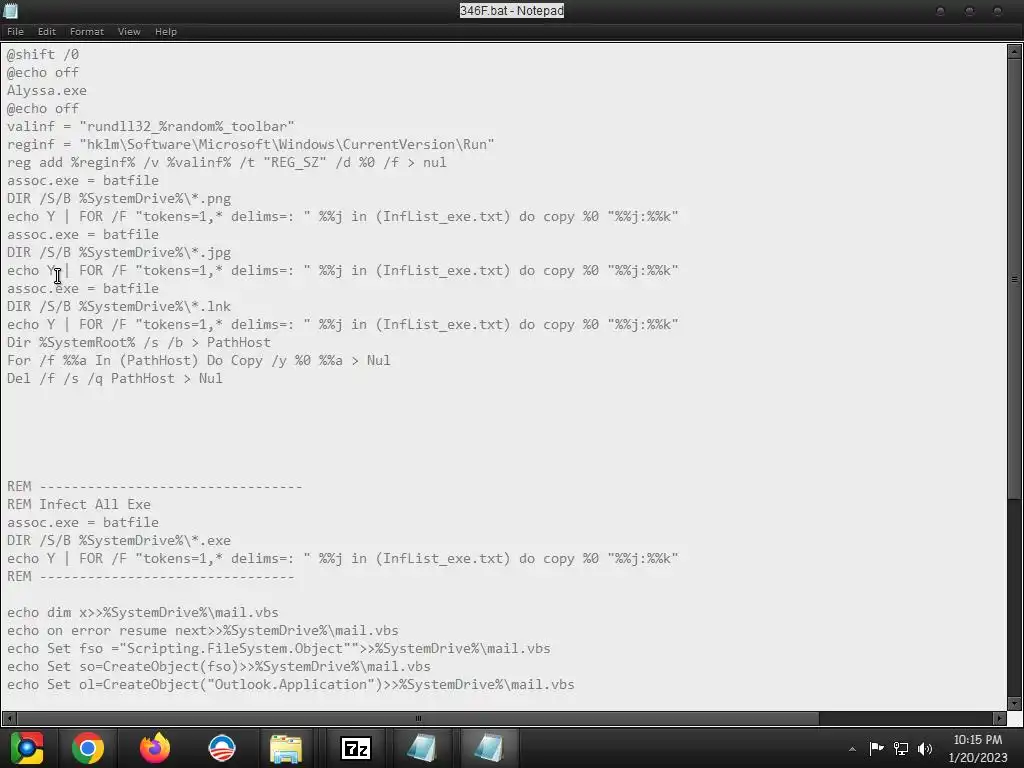The width and height of the screenshot is (1024, 768).
Task: Show hidden system tray icons
Action: pos(852,749)
